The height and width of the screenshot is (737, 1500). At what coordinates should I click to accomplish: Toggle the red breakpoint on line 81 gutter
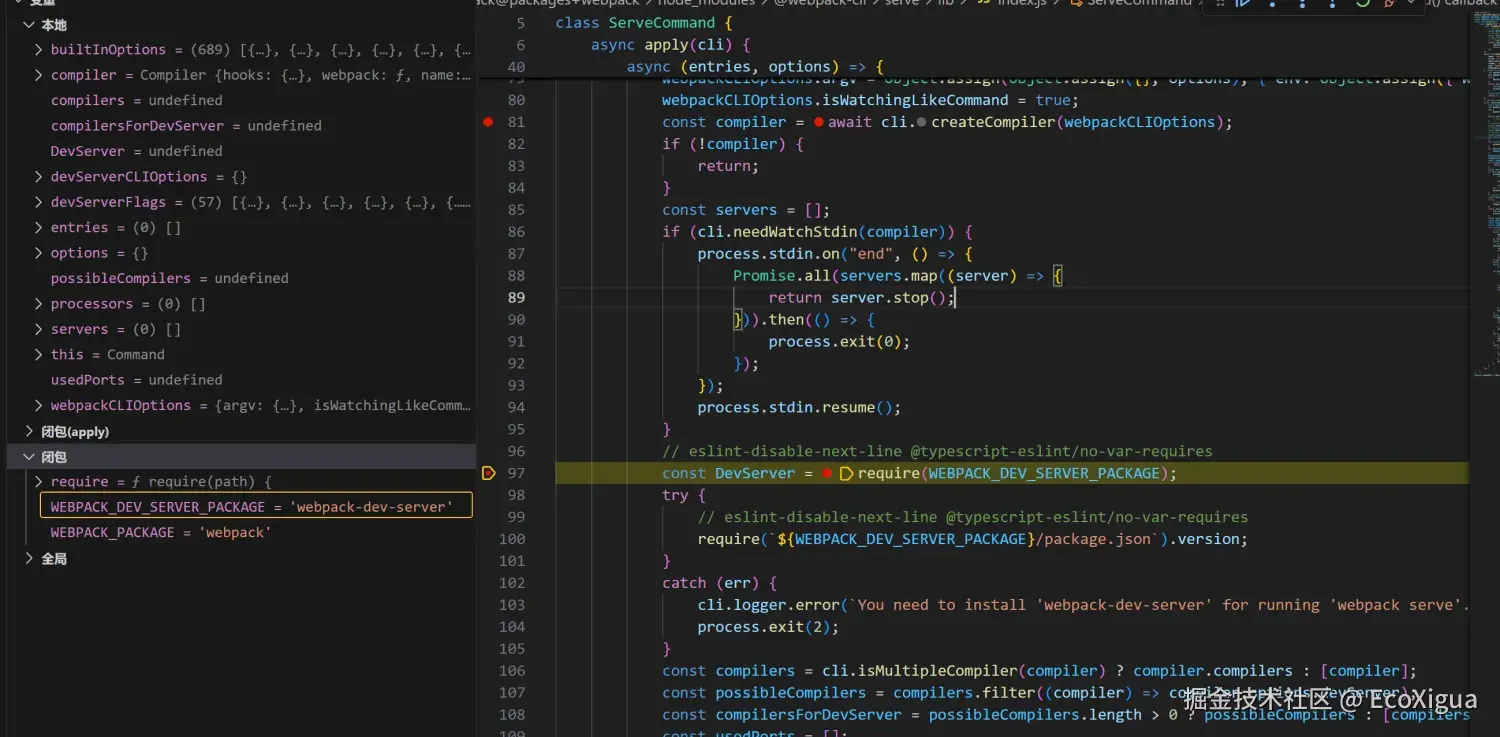(x=488, y=122)
